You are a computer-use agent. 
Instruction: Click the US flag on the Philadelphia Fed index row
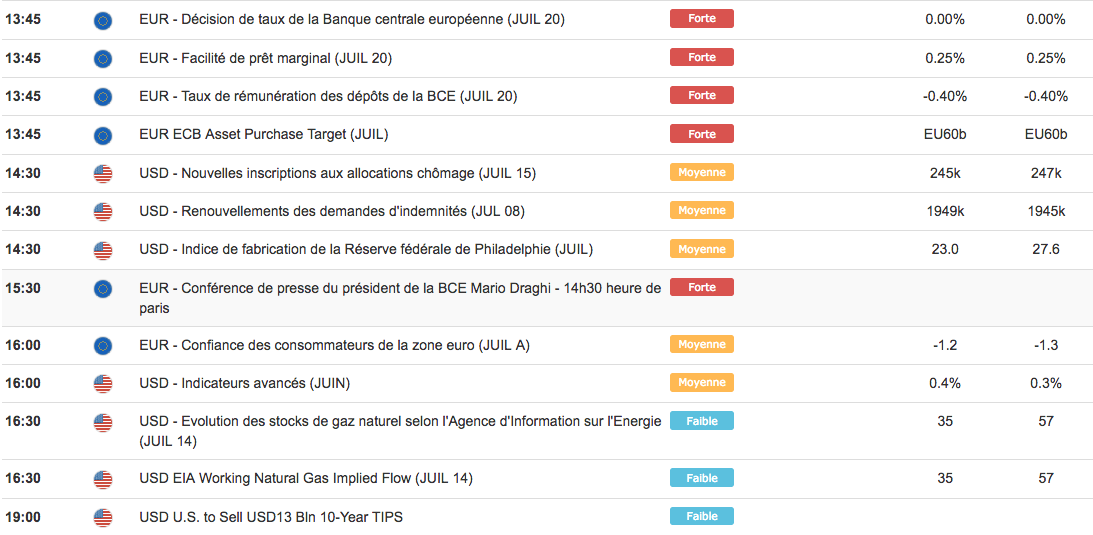[x=103, y=250]
